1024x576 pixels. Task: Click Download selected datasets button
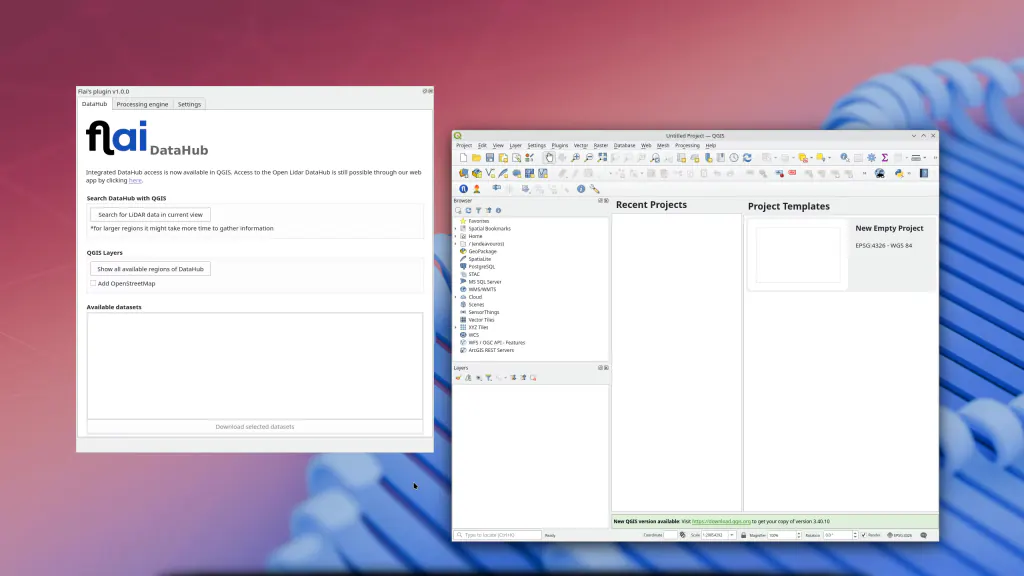(x=255, y=426)
